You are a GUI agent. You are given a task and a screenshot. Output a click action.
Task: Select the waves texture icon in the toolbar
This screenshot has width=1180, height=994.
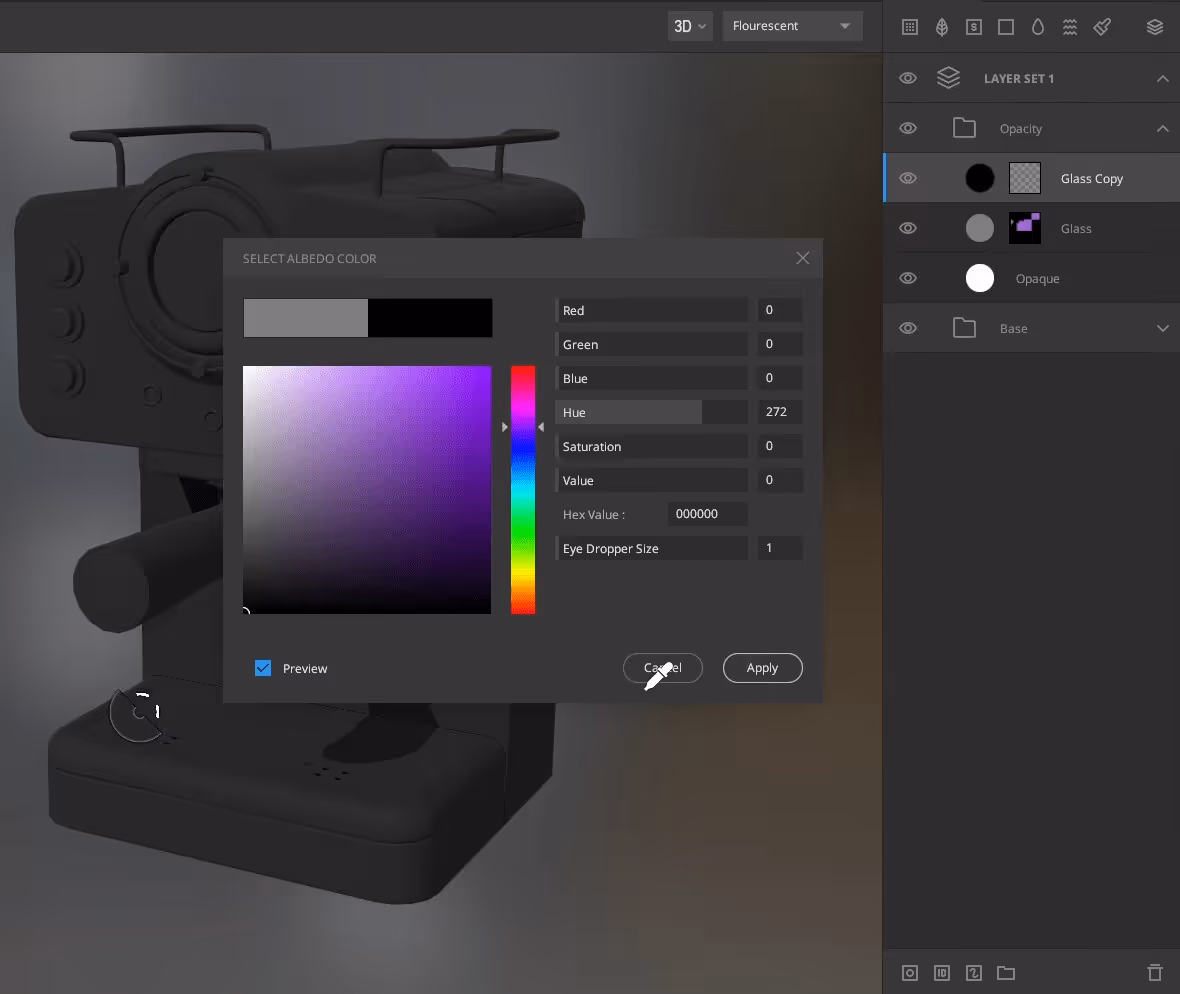click(1070, 27)
